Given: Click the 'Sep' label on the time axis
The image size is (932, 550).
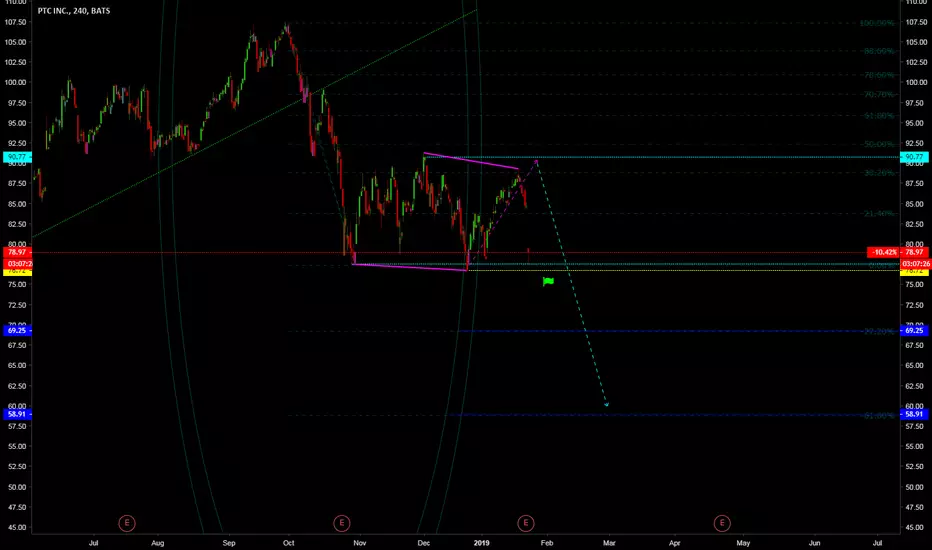Looking at the screenshot, I should click(229, 543).
